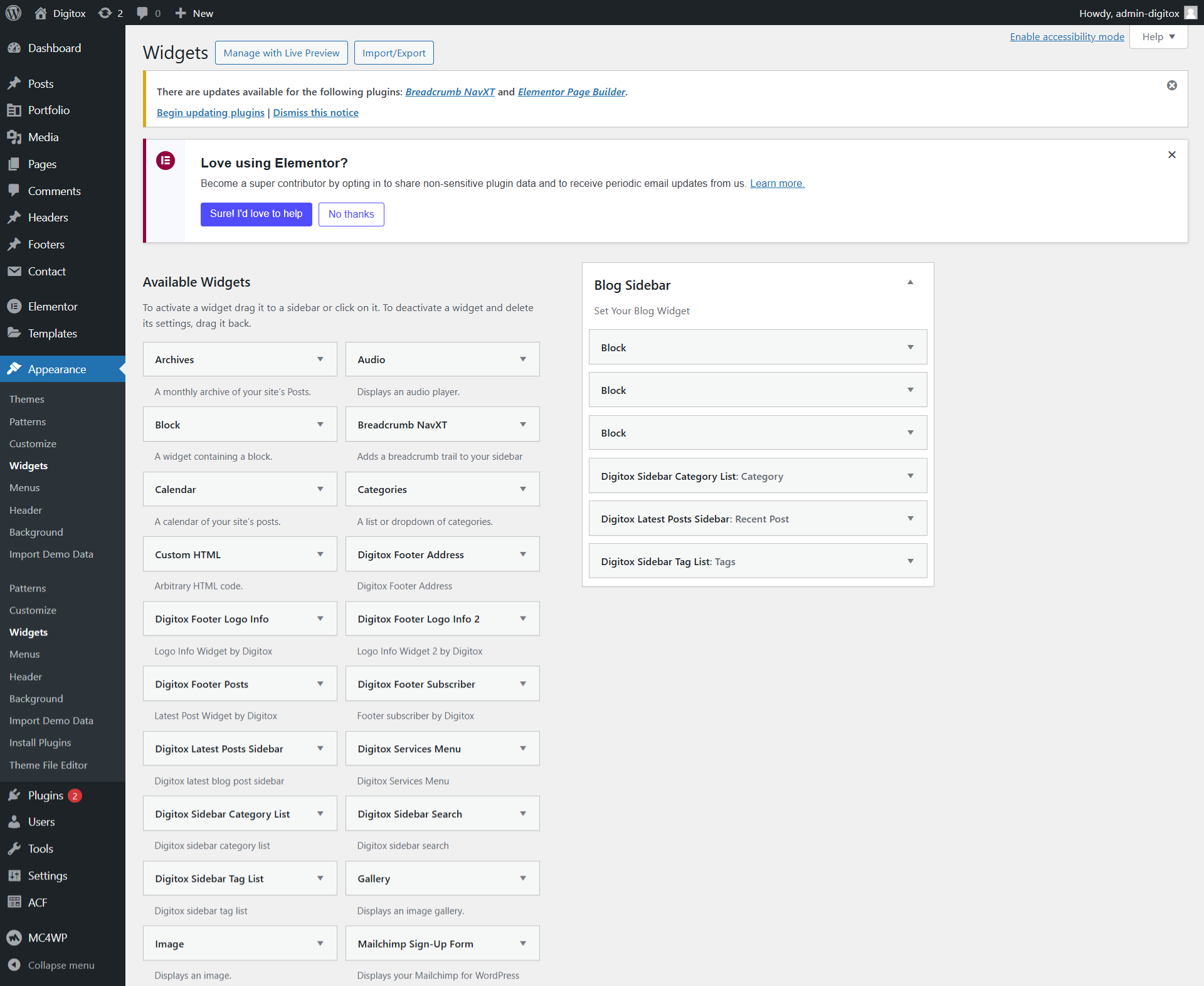This screenshot has width=1204, height=986.
Task: Collapse the Blog Sidebar panel arrow
Action: (910, 283)
